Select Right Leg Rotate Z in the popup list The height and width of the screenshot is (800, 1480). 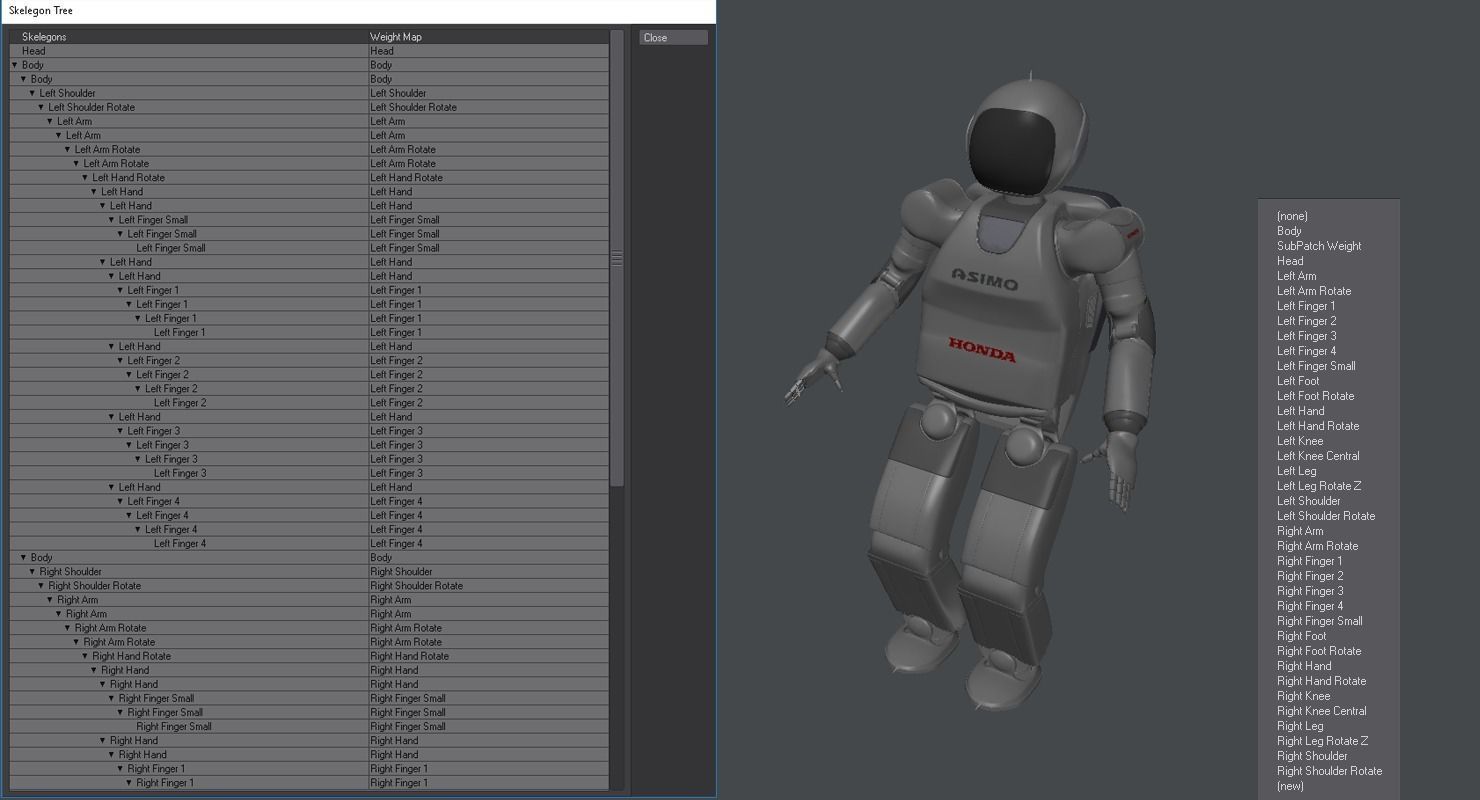point(1322,741)
